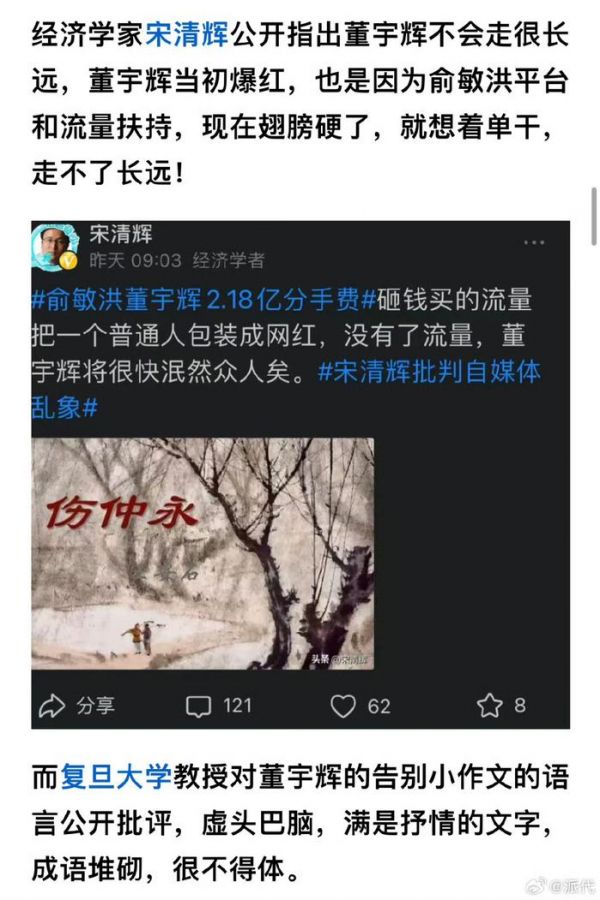Tap the 62 likes count

[379, 706]
